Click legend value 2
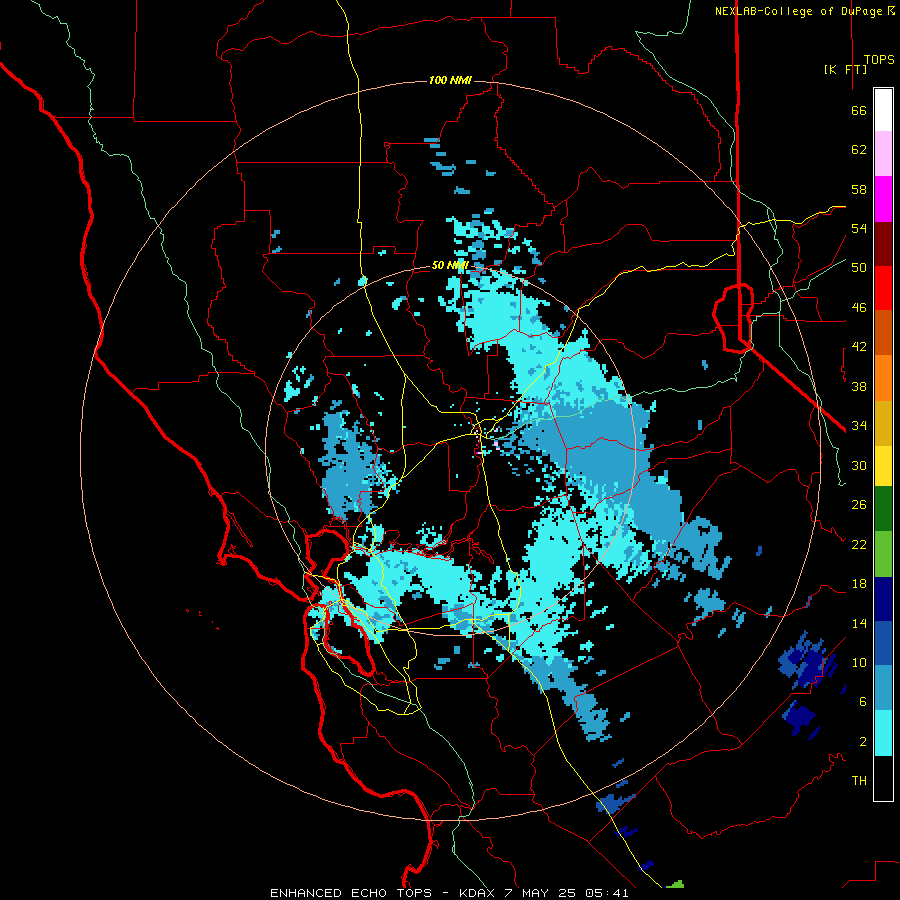 point(863,741)
